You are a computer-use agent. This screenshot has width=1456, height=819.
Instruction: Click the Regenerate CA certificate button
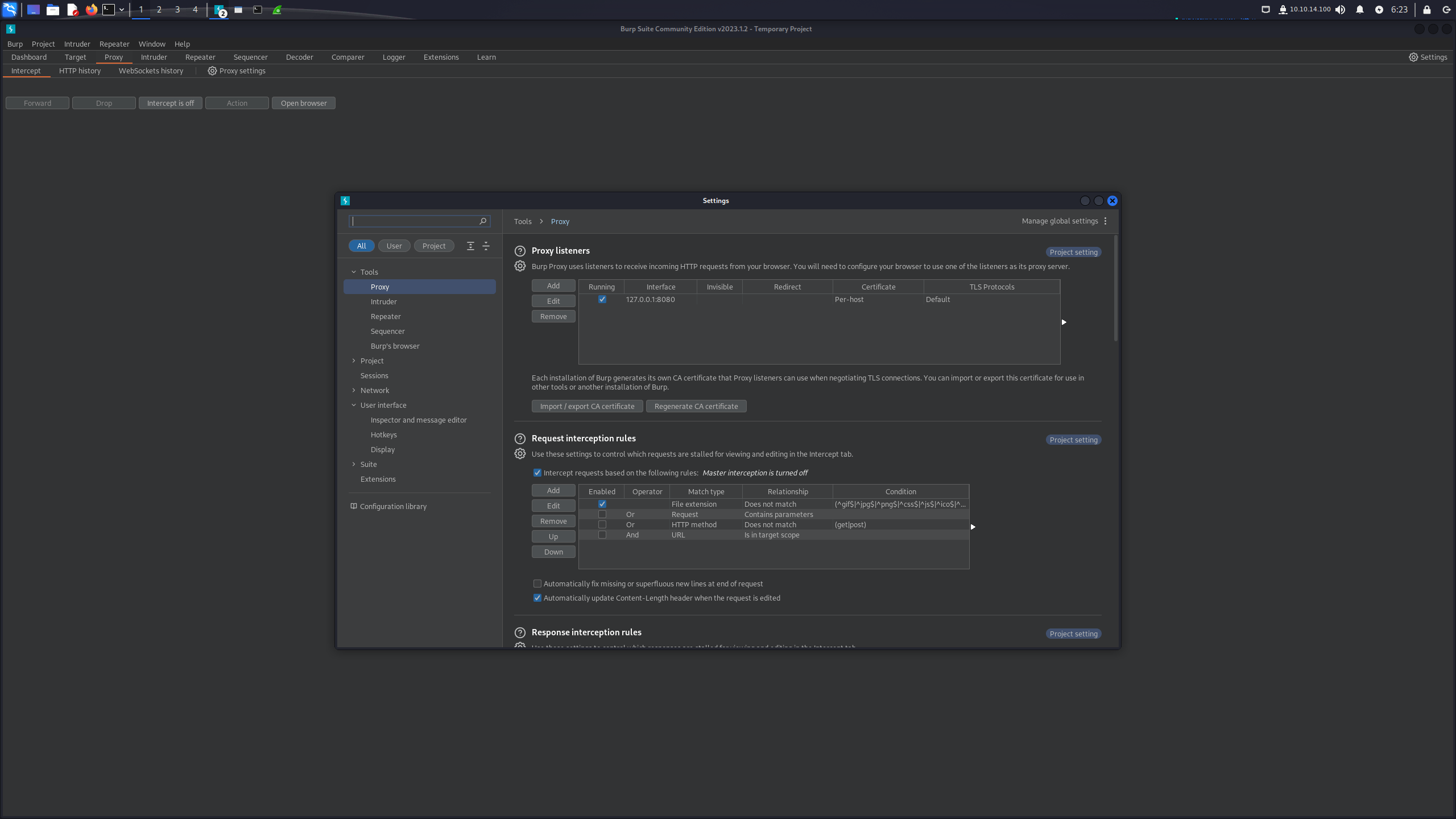(696, 406)
